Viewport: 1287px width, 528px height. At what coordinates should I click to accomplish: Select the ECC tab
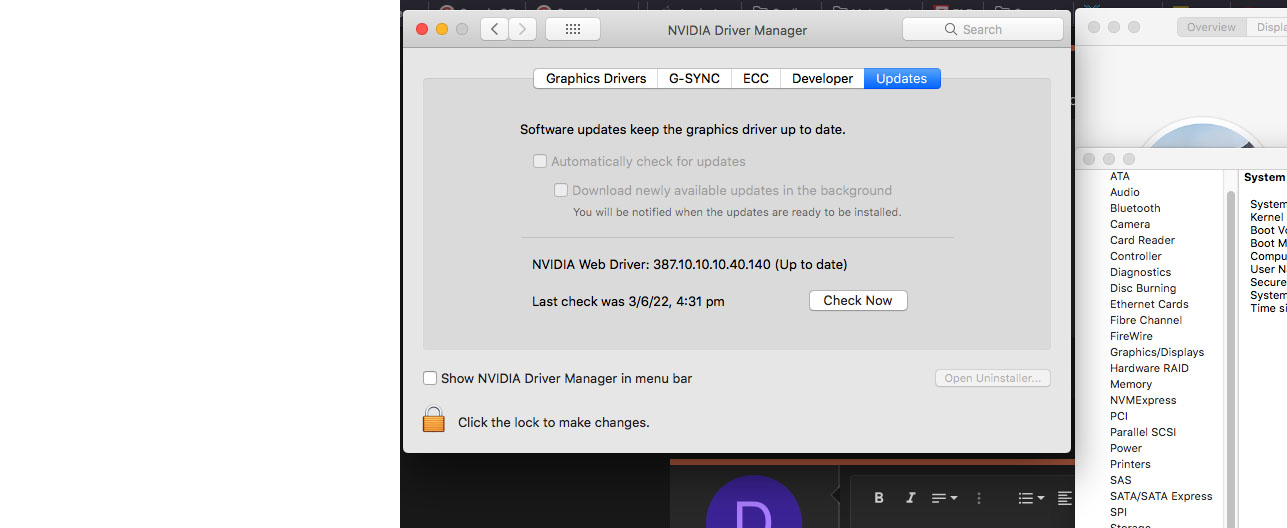click(756, 78)
